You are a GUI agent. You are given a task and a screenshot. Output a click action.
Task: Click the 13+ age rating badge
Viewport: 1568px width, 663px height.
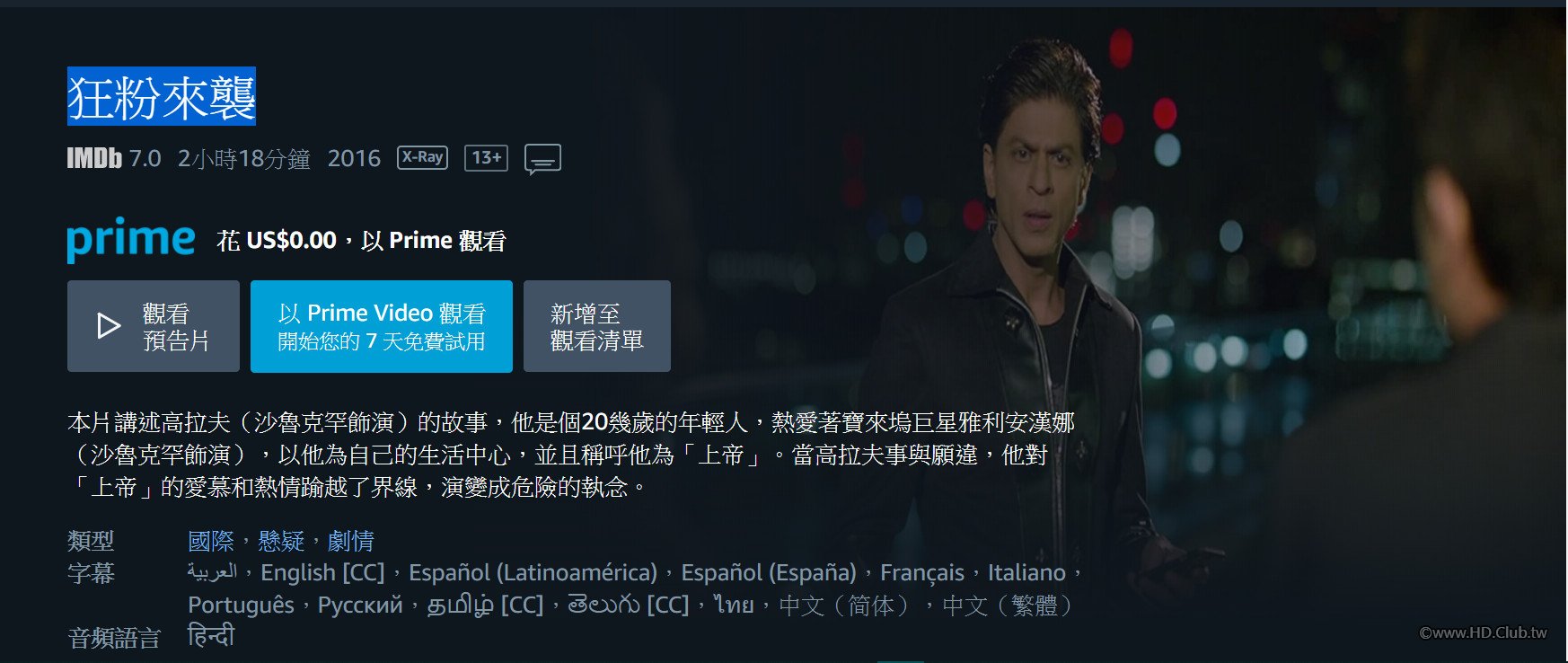point(486,158)
